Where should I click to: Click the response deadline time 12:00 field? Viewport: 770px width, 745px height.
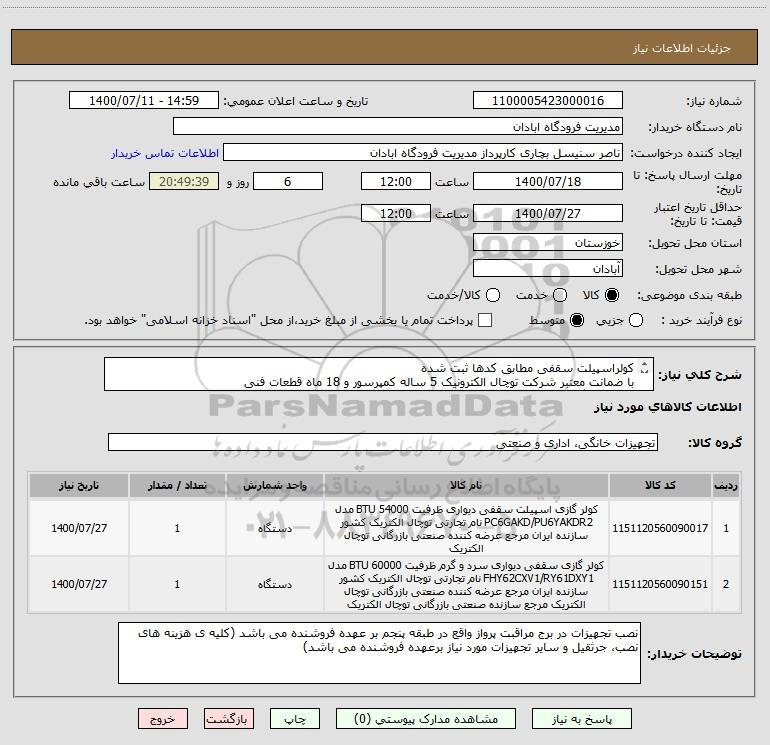point(396,181)
